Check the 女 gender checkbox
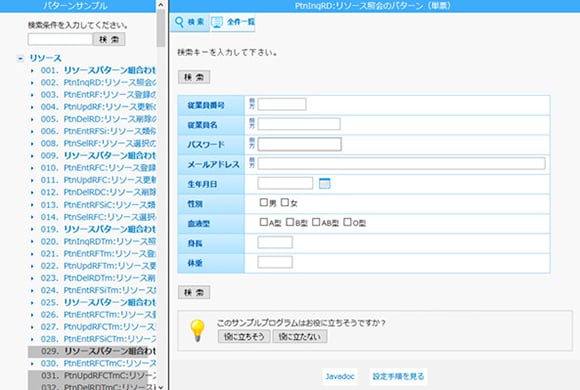 (x=284, y=202)
